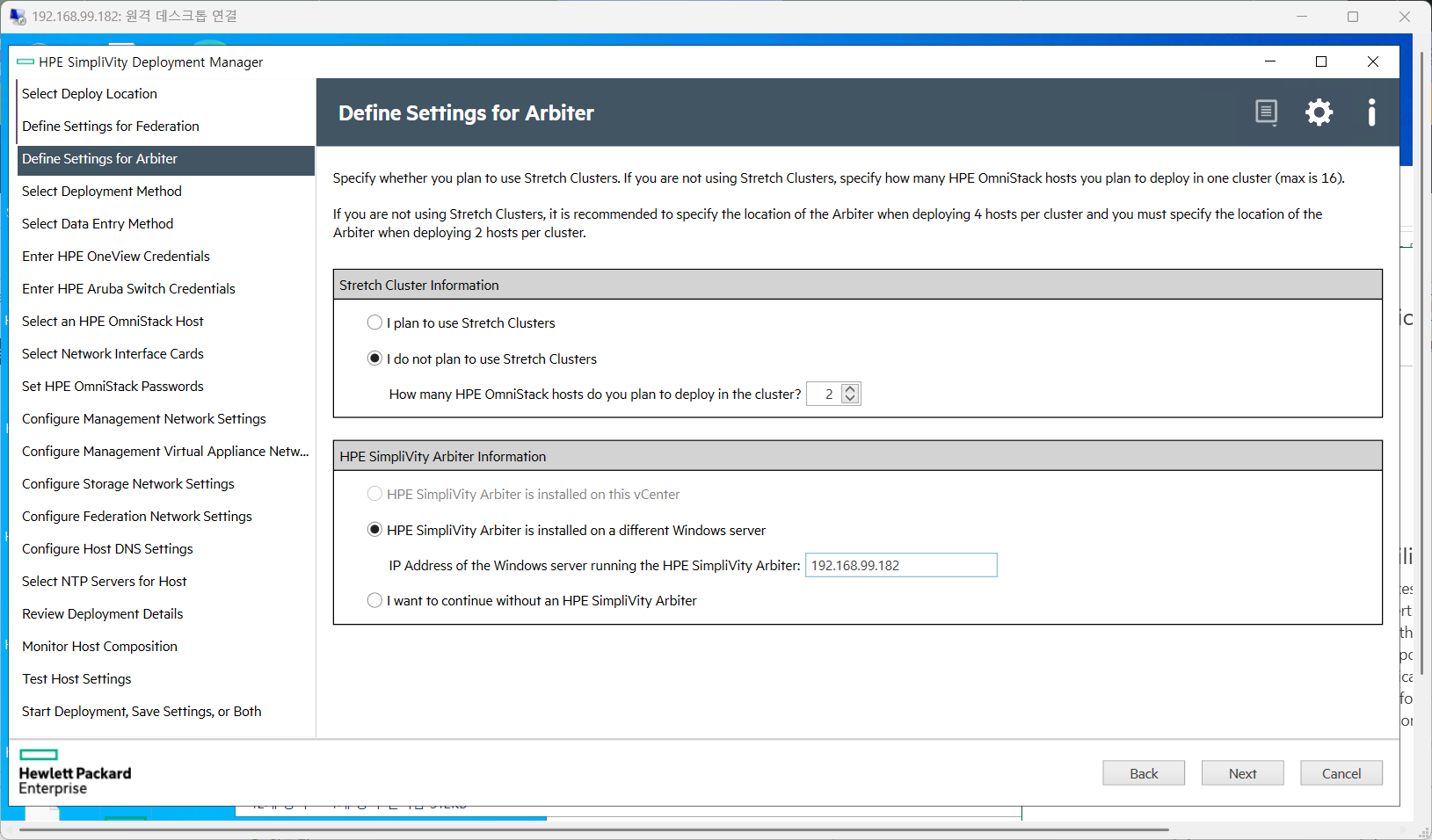1432x840 pixels.
Task: Minimize the remote desktop connection window
Action: tap(1302, 17)
